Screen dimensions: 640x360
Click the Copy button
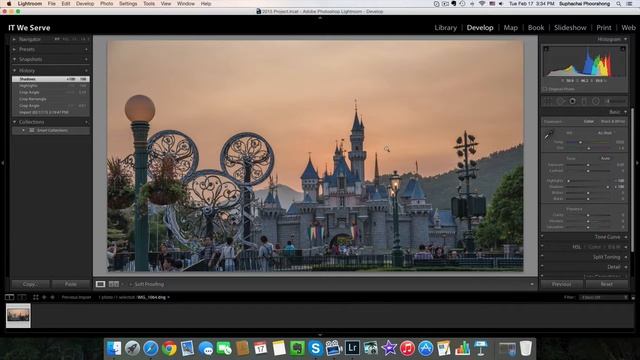[x=30, y=284]
